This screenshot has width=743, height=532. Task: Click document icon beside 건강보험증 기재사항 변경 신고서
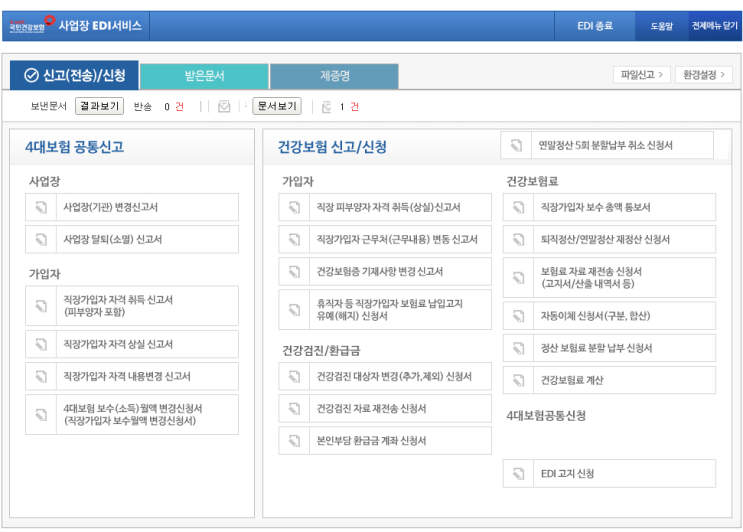294,271
